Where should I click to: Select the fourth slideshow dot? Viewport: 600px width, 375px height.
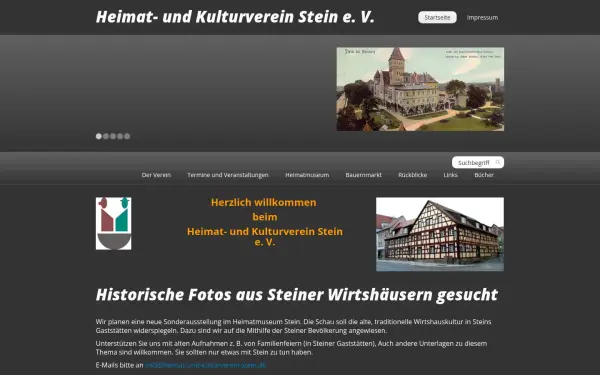click(x=120, y=136)
